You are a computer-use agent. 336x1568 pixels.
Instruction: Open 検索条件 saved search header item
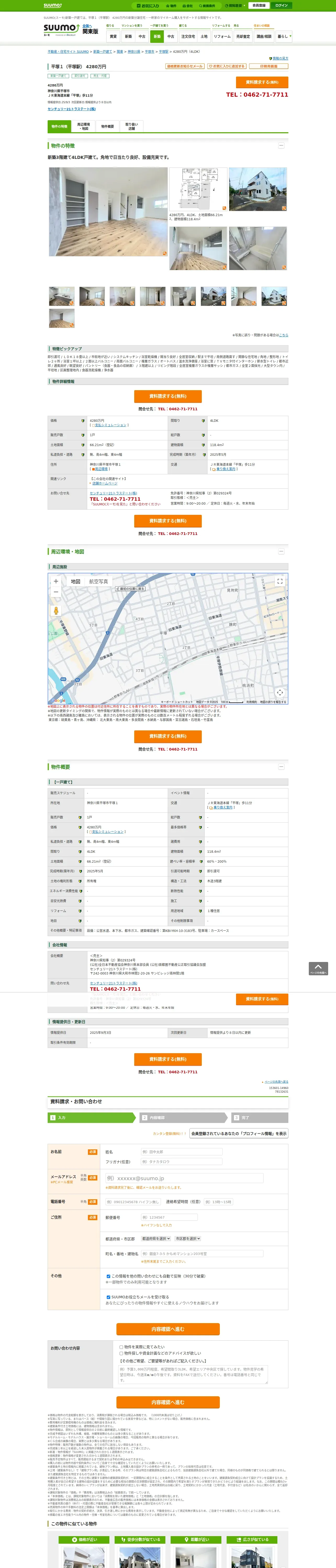point(207,5)
